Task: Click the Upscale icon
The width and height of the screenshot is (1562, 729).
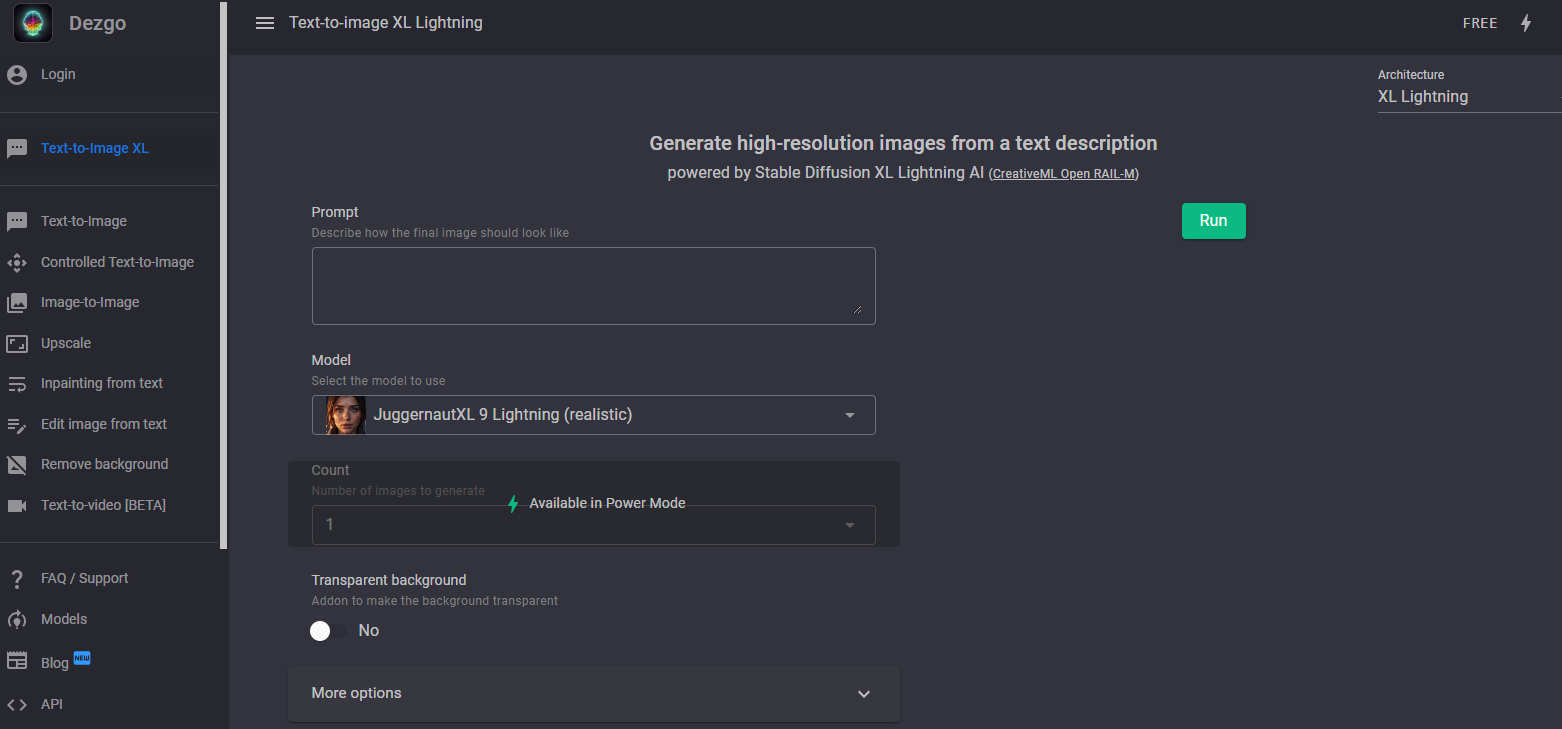Action: [x=17, y=344]
